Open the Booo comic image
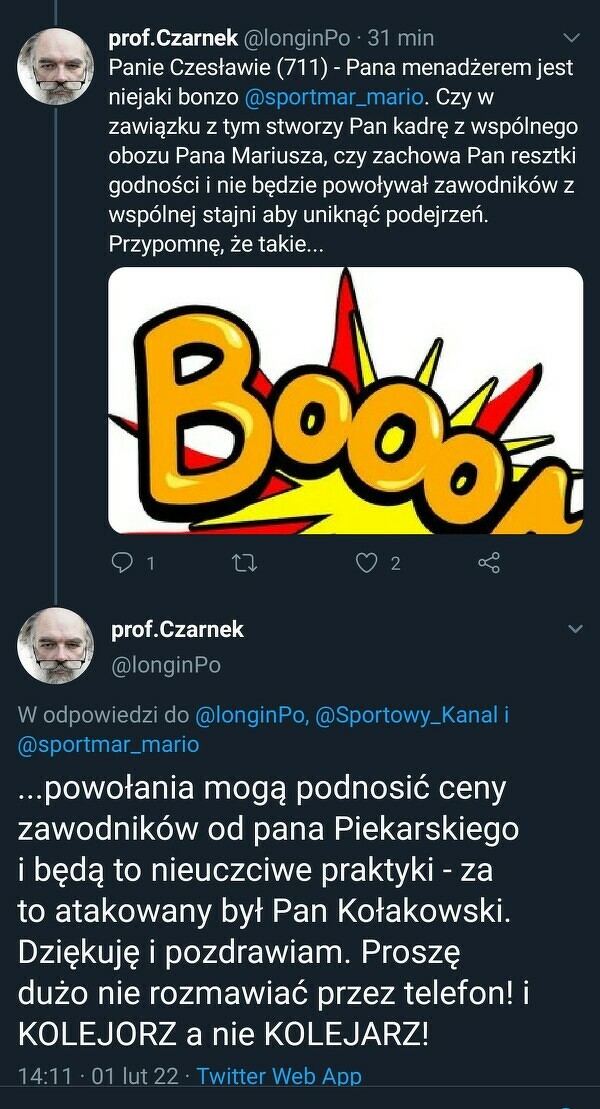Image resolution: width=600 pixels, height=1109 pixels. (345, 400)
